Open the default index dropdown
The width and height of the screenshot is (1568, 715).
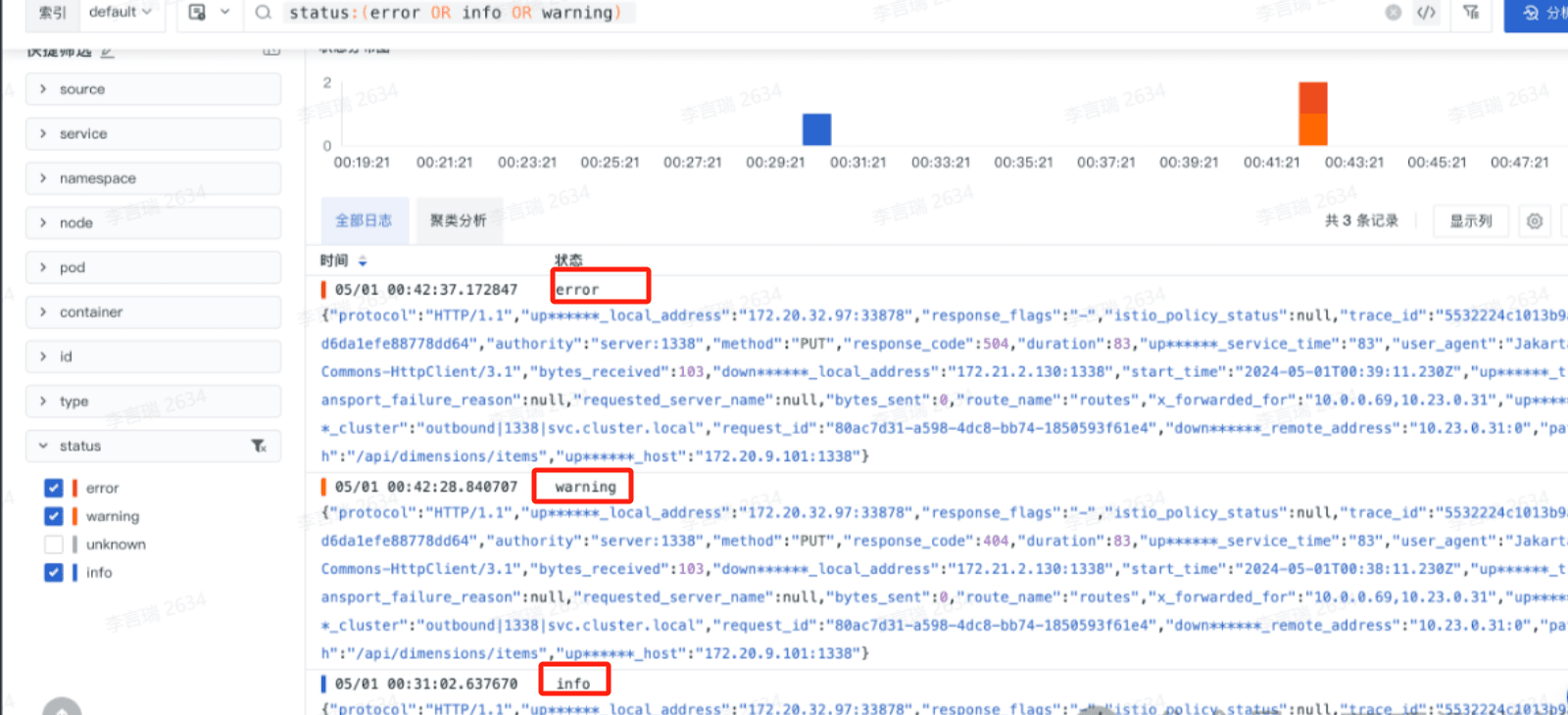121,13
